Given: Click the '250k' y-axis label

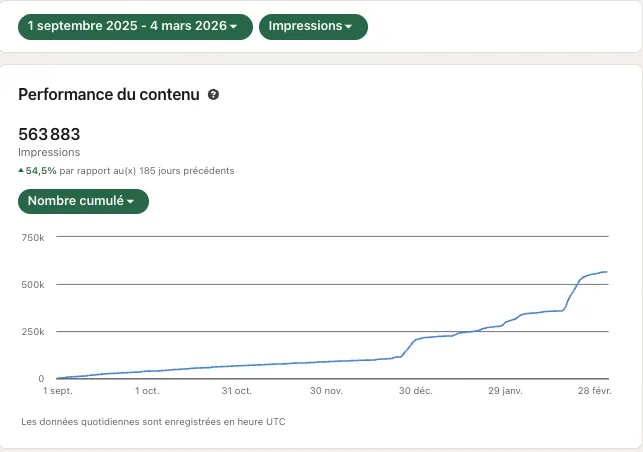Looking at the screenshot, I should (33, 331).
